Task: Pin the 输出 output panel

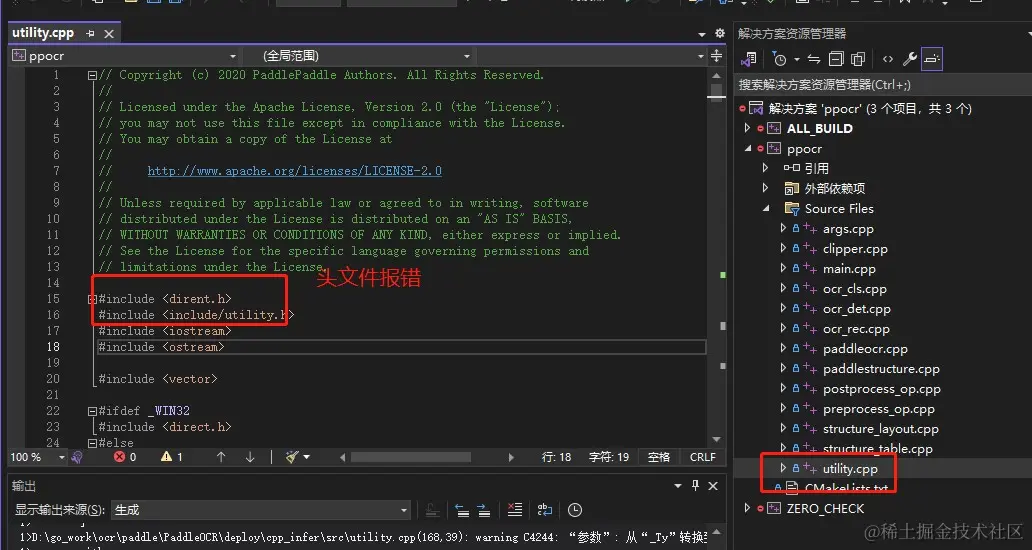Action: [x=696, y=486]
